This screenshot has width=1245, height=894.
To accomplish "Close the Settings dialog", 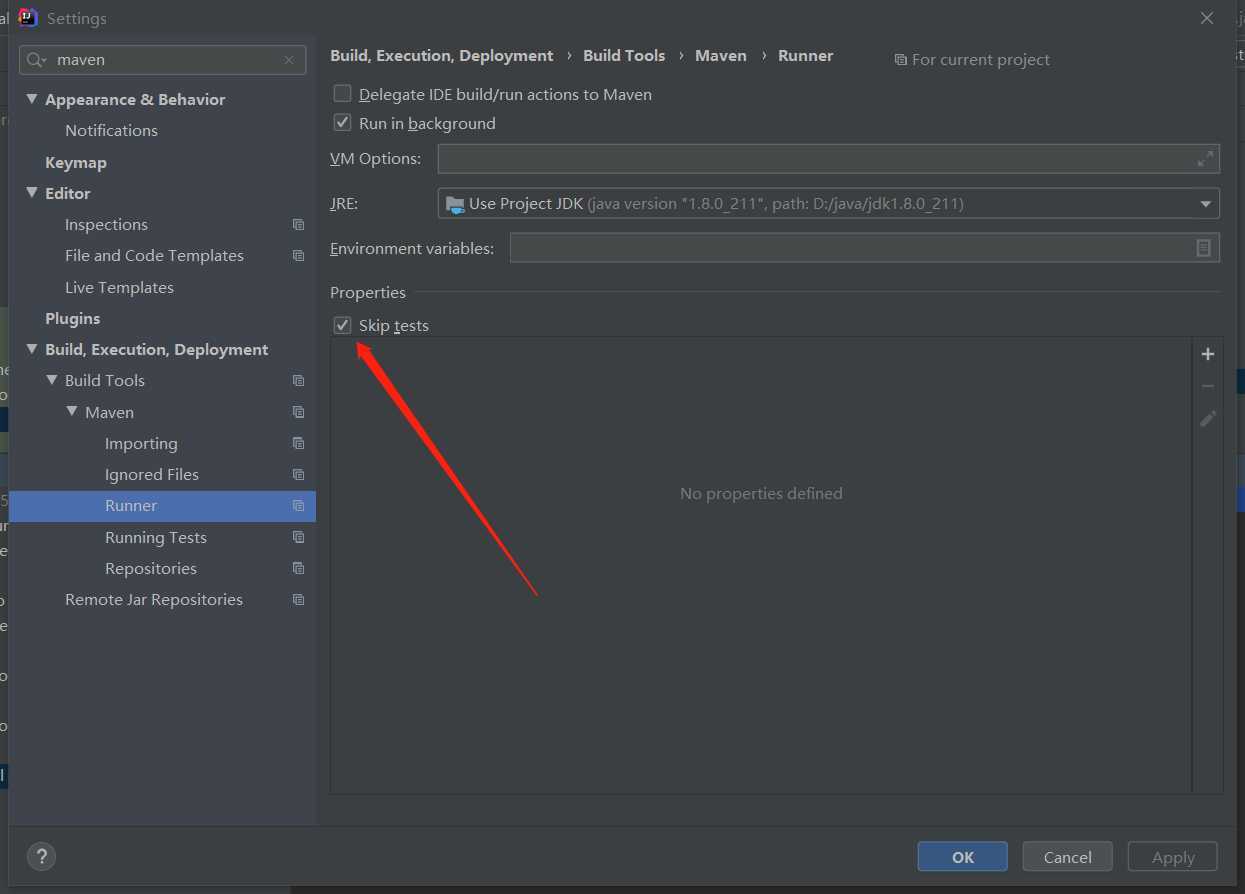I will coord(1207,18).
